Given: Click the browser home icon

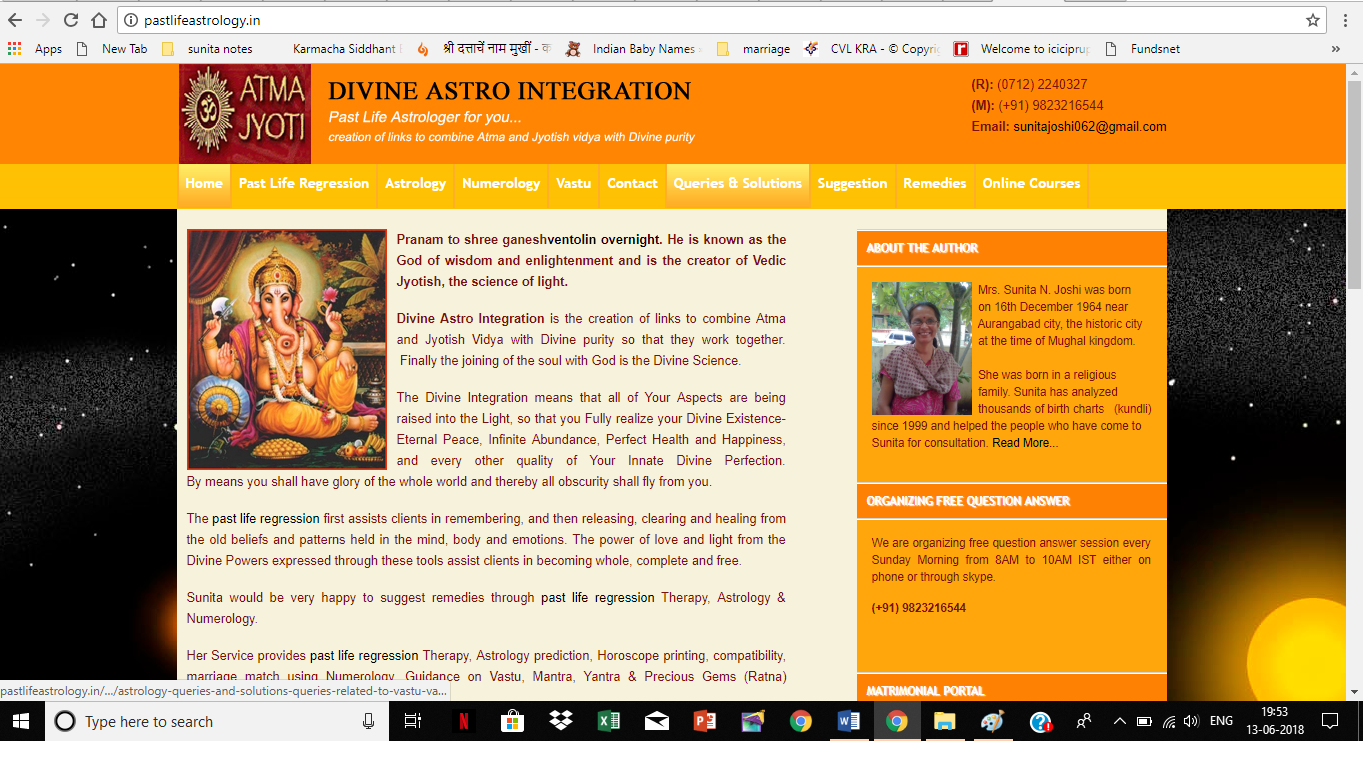Looking at the screenshot, I should (x=99, y=20).
